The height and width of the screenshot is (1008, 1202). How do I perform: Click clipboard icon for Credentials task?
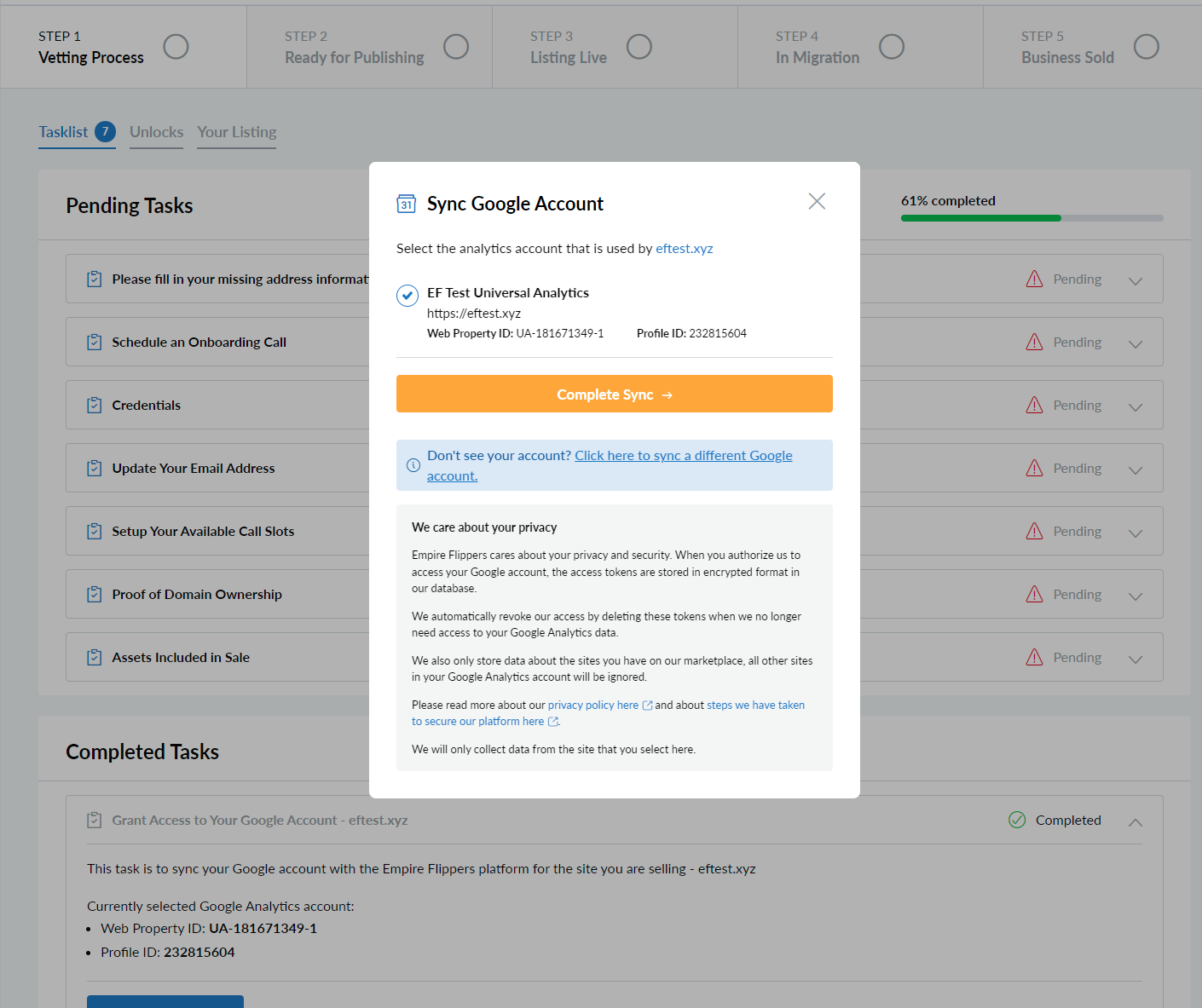coord(95,405)
